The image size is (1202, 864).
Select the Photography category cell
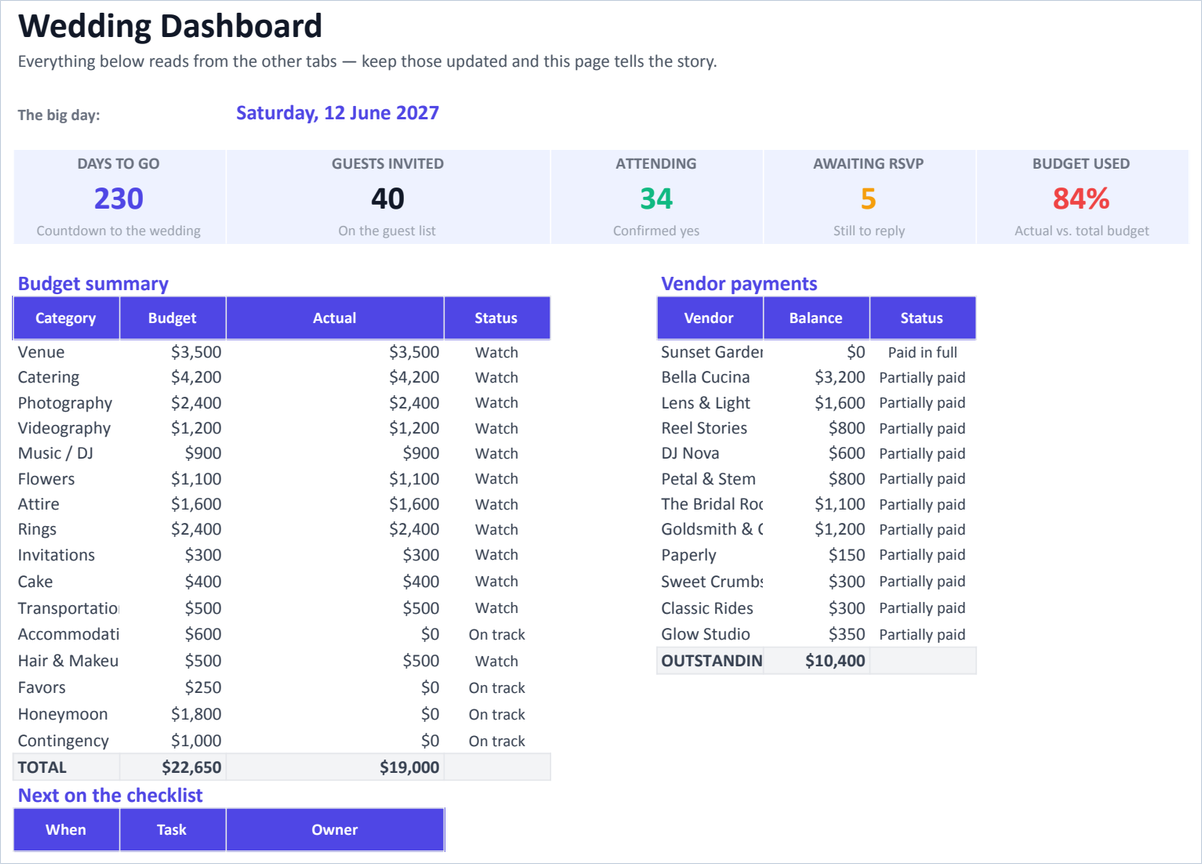point(66,403)
